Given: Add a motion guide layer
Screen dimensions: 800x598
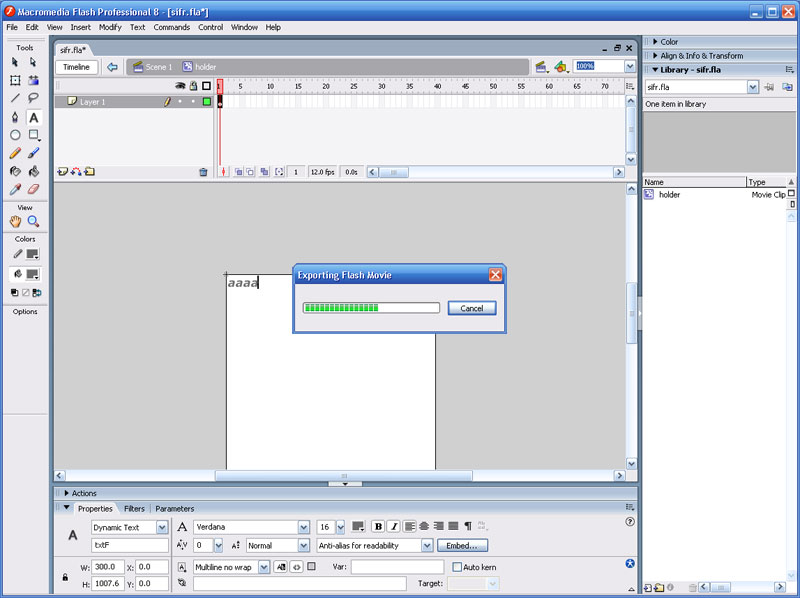Looking at the screenshot, I should point(76,172).
